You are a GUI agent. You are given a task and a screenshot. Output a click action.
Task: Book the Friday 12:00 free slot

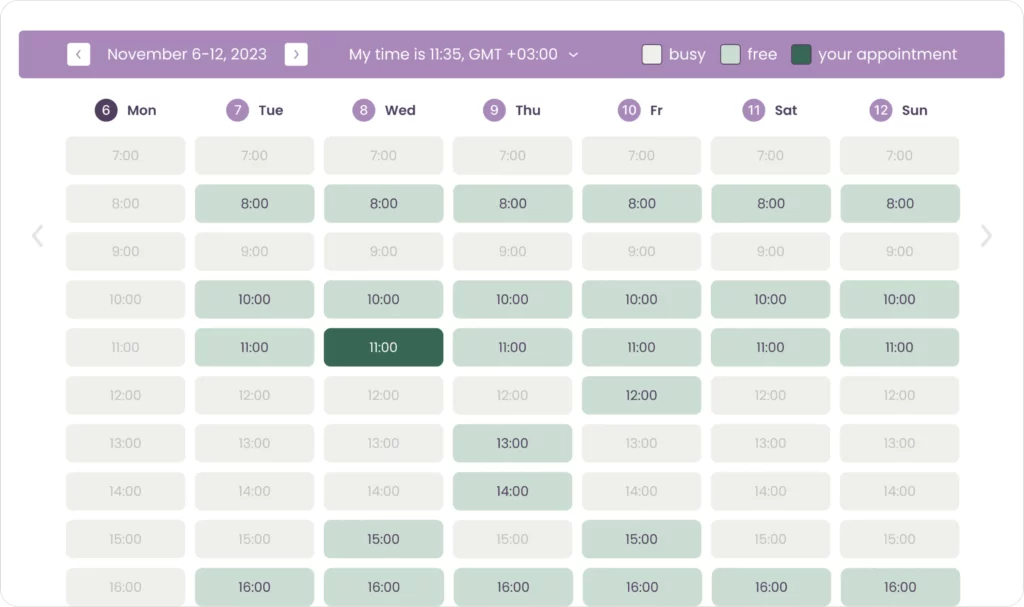tap(641, 395)
